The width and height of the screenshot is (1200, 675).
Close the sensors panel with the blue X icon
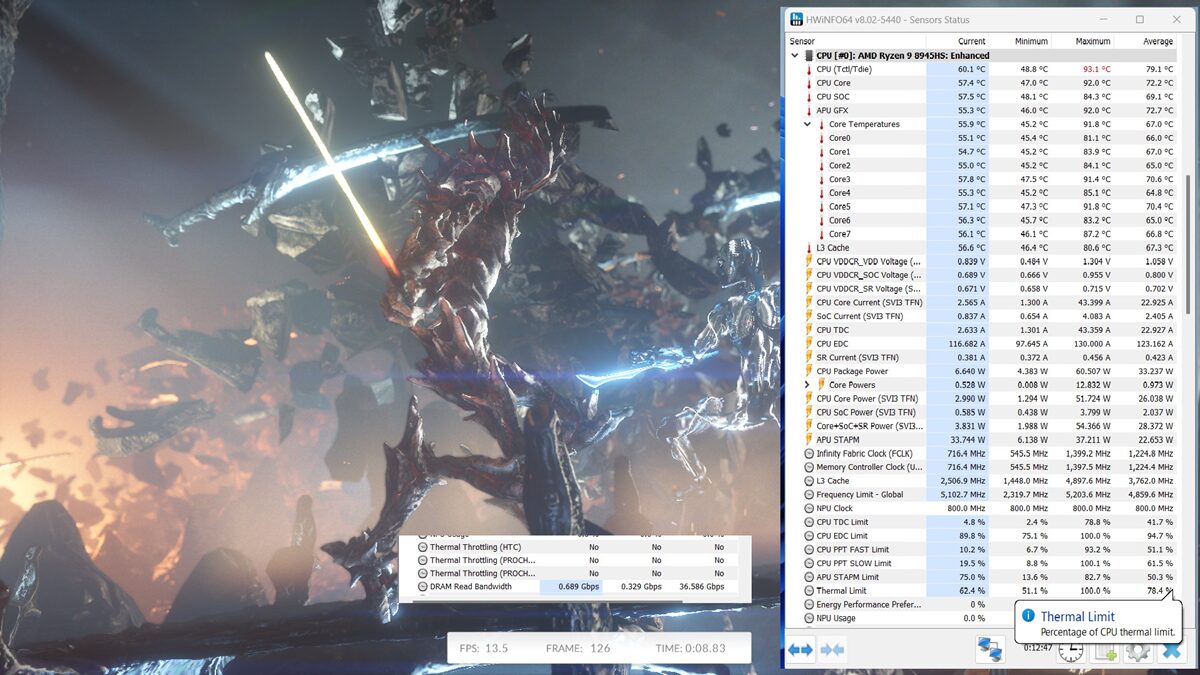(1170, 651)
